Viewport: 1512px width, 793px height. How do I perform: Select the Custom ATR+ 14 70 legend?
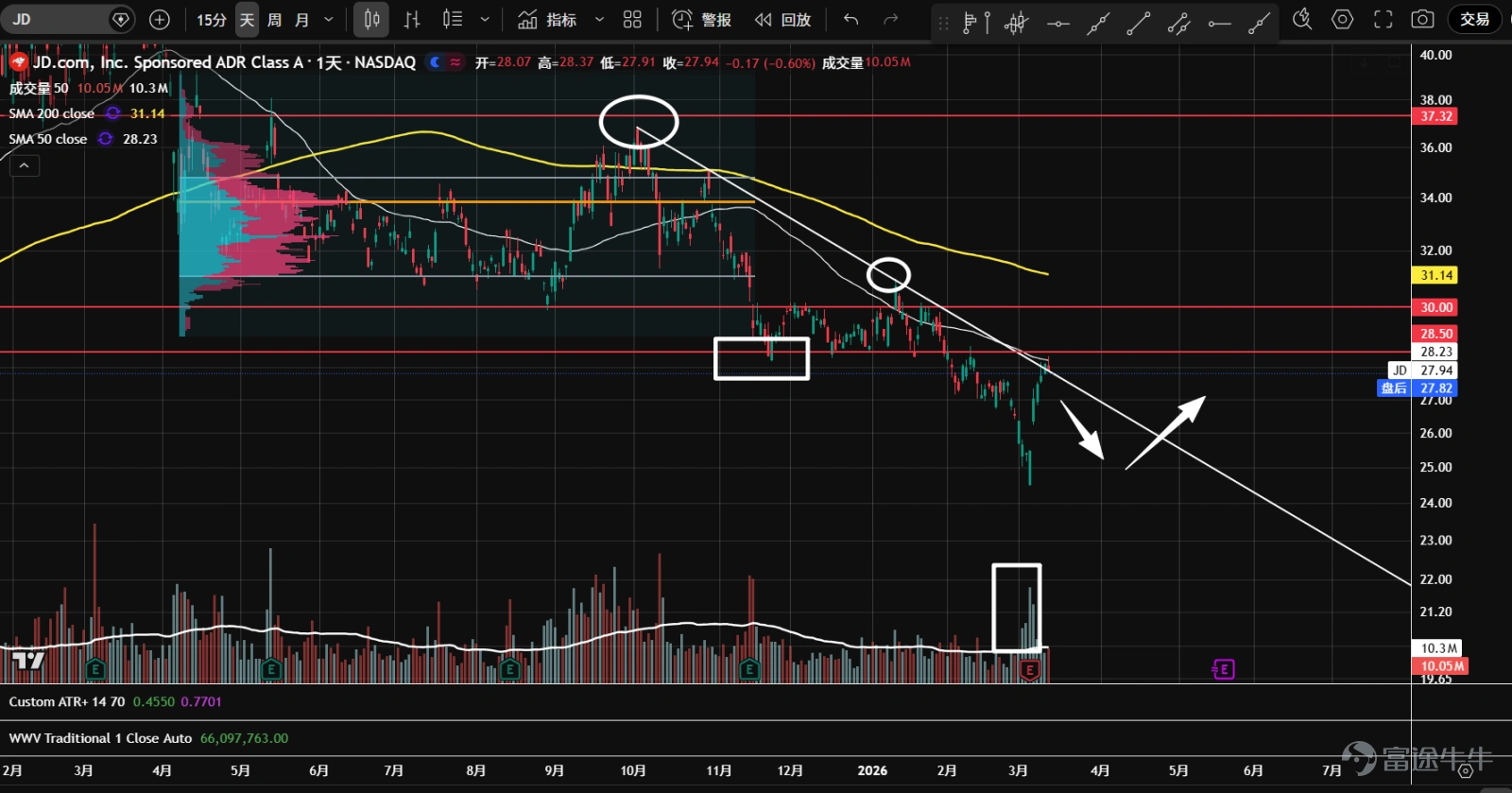coord(66,701)
